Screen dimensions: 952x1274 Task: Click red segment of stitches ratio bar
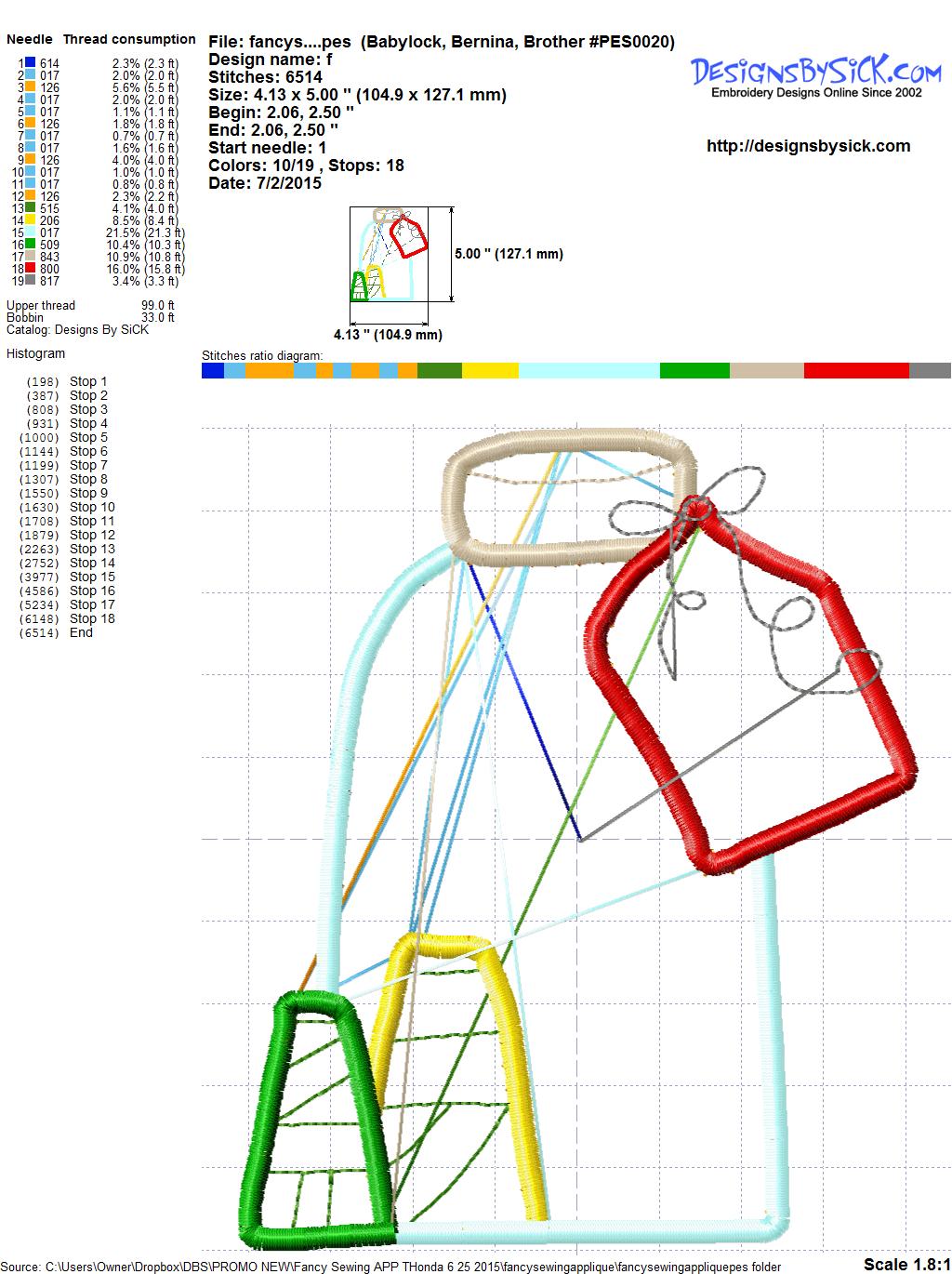pyautogui.click(x=855, y=371)
